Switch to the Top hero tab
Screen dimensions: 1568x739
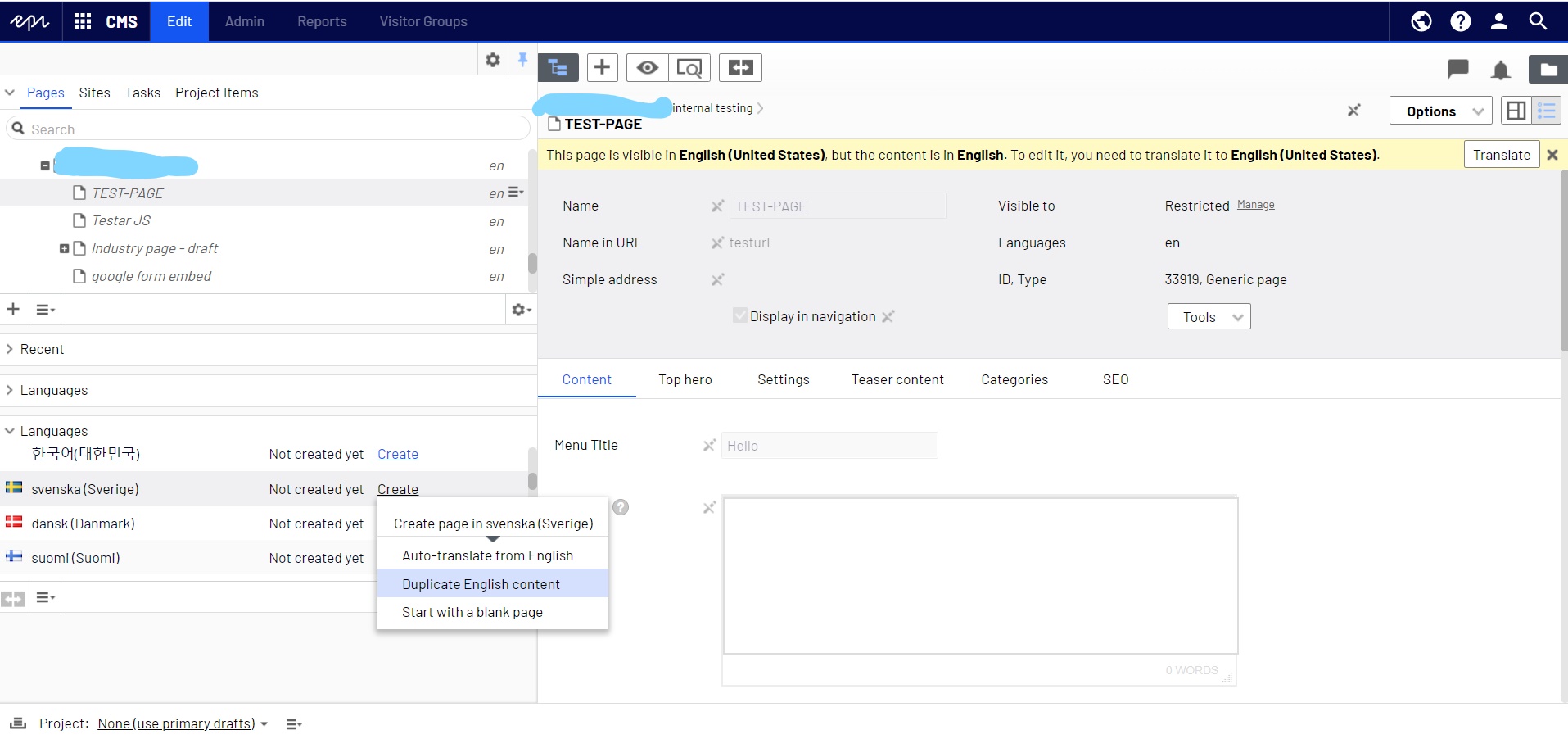pyautogui.click(x=685, y=379)
